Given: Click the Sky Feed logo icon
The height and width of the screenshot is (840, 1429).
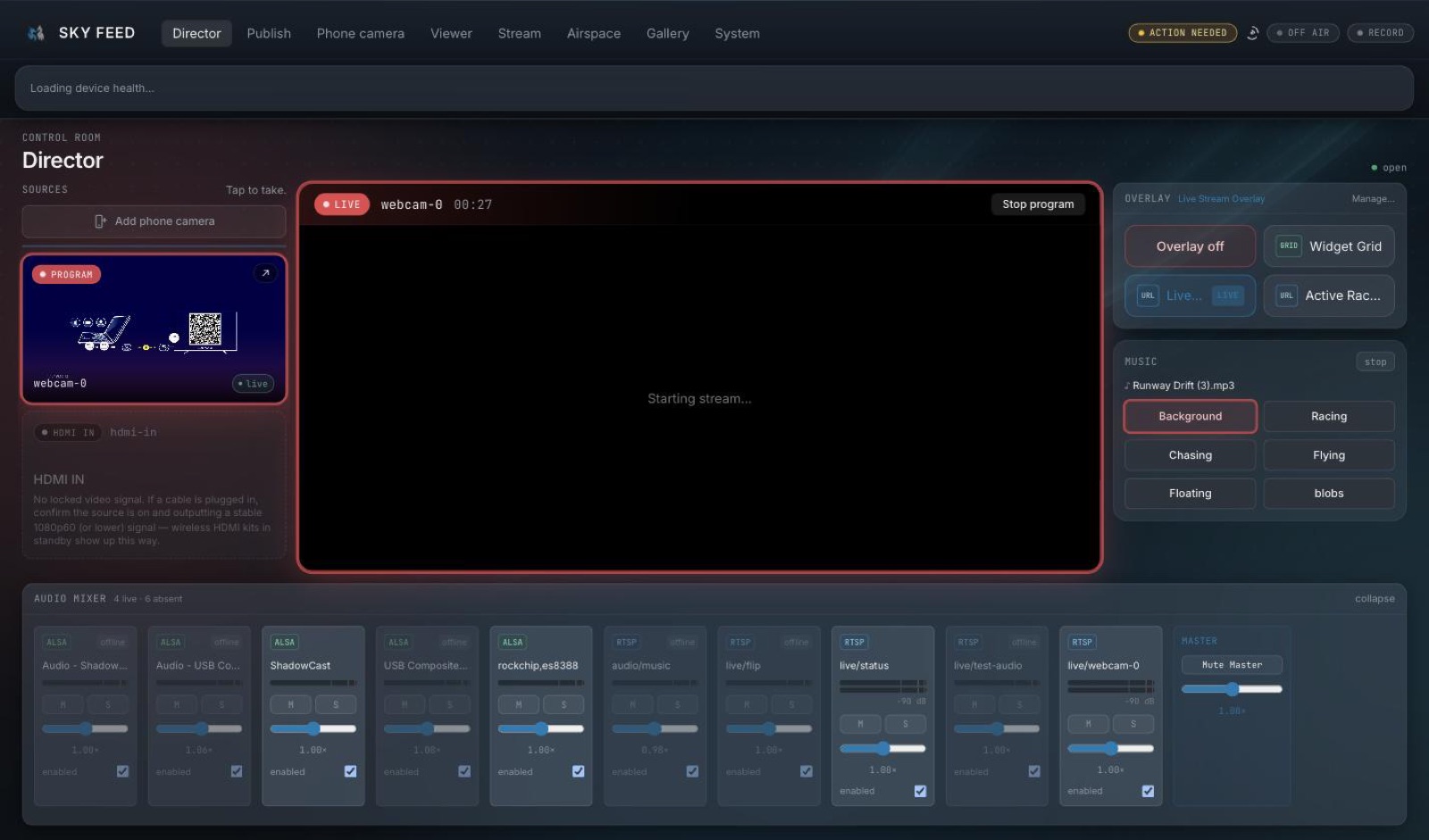Looking at the screenshot, I should (x=37, y=33).
